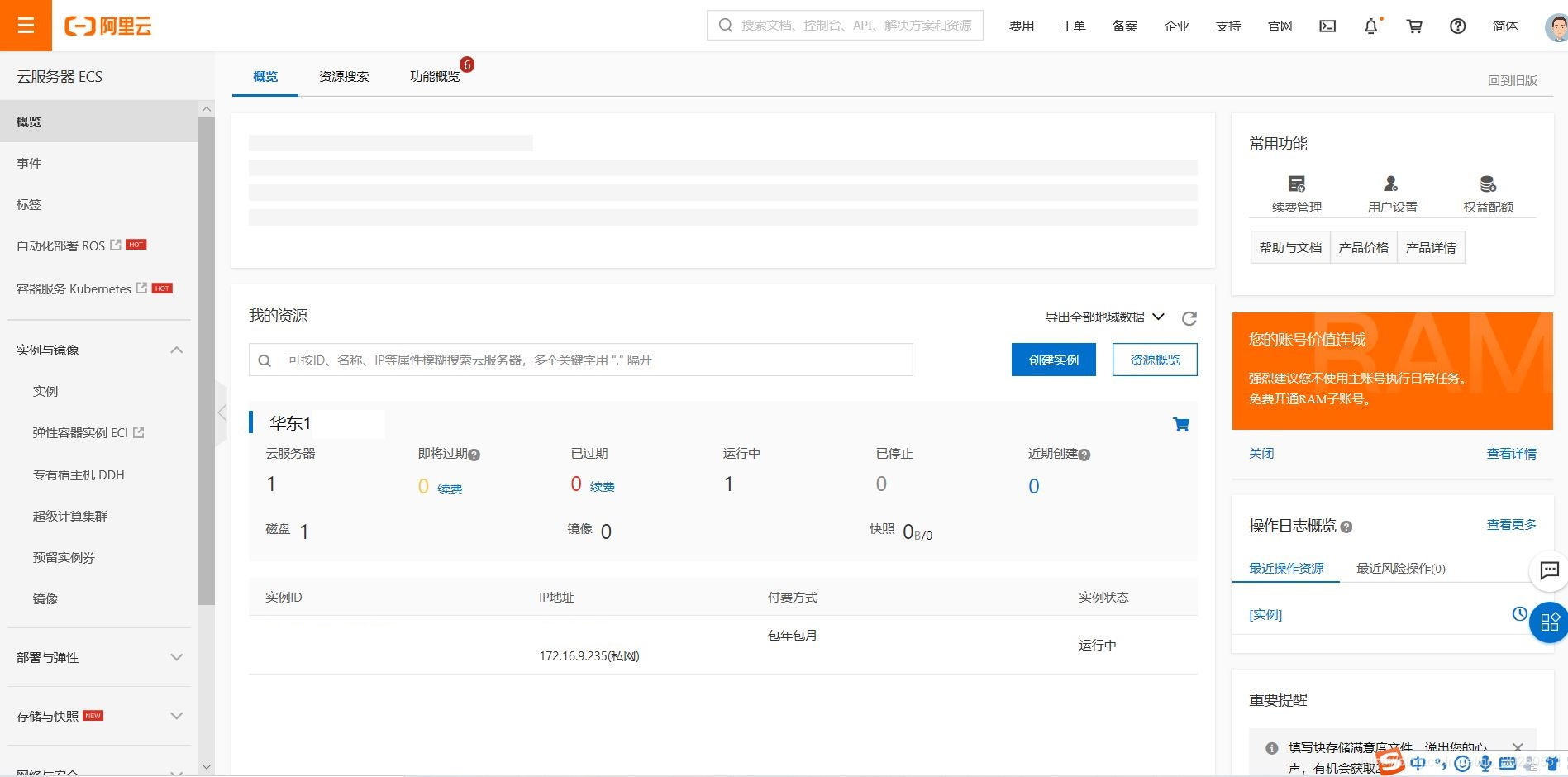Open the notification bell

tap(1371, 26)
